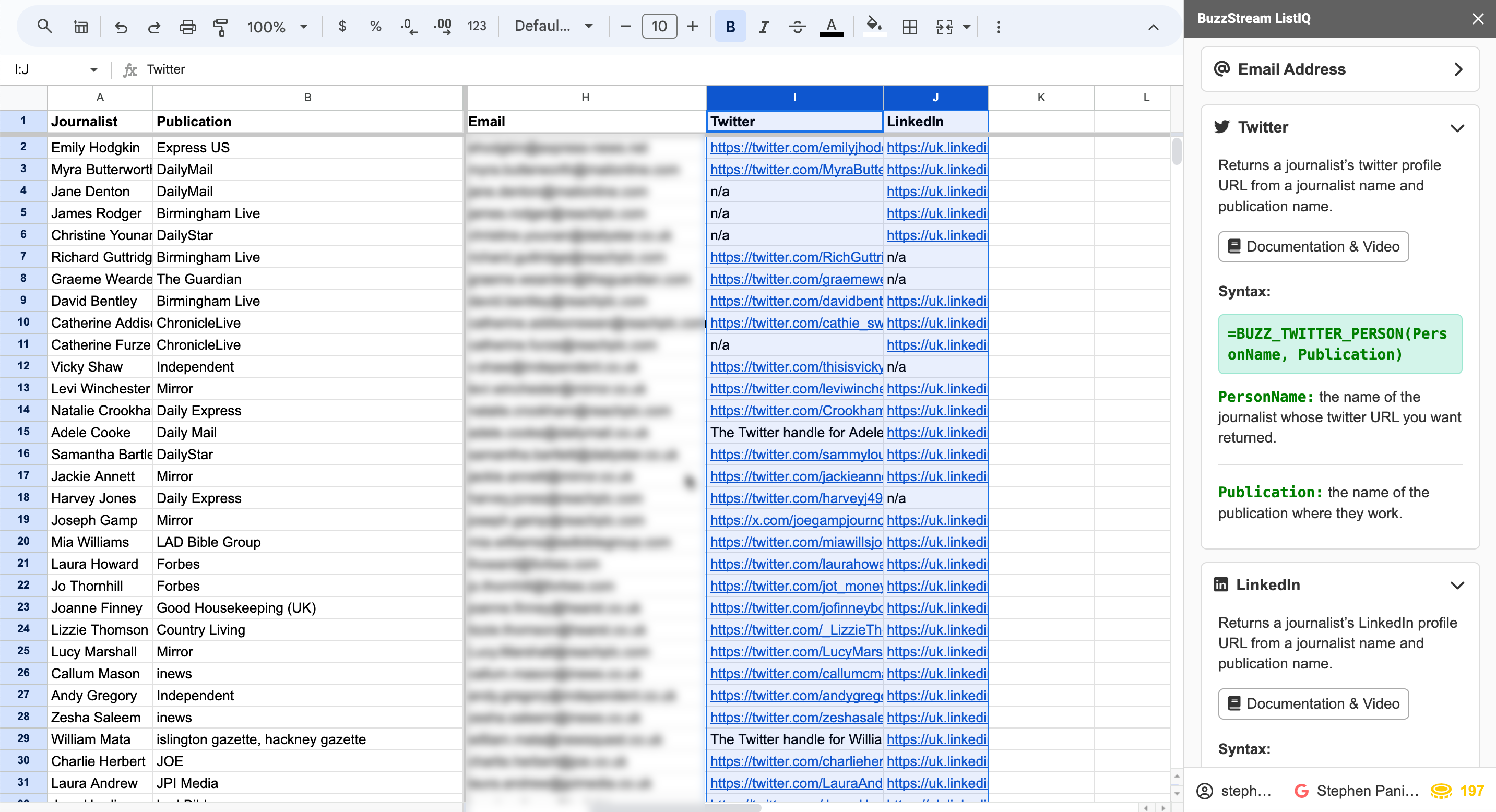1496x812 pixels.
Task: Open the Default font dropdown
Action: 553,26
